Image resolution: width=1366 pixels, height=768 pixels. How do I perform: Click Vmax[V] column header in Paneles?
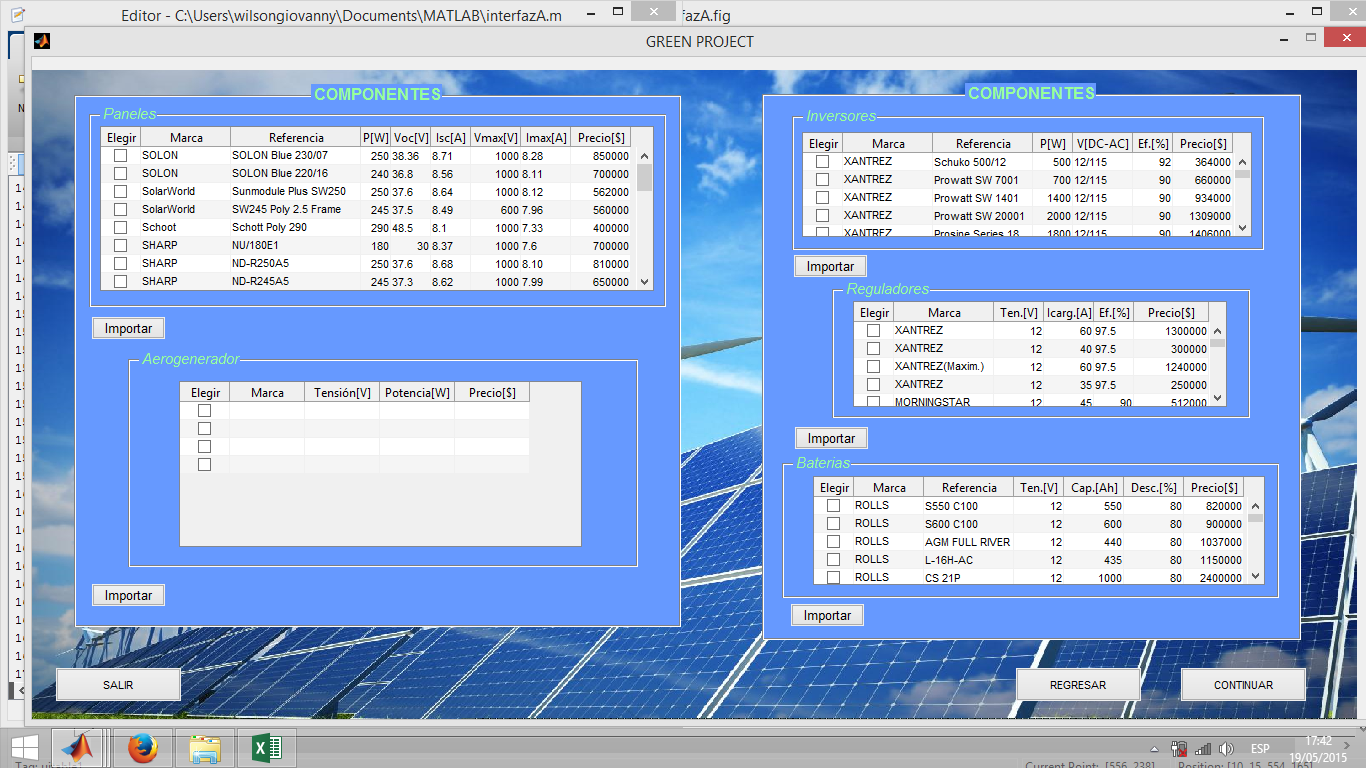coord(496,138)
